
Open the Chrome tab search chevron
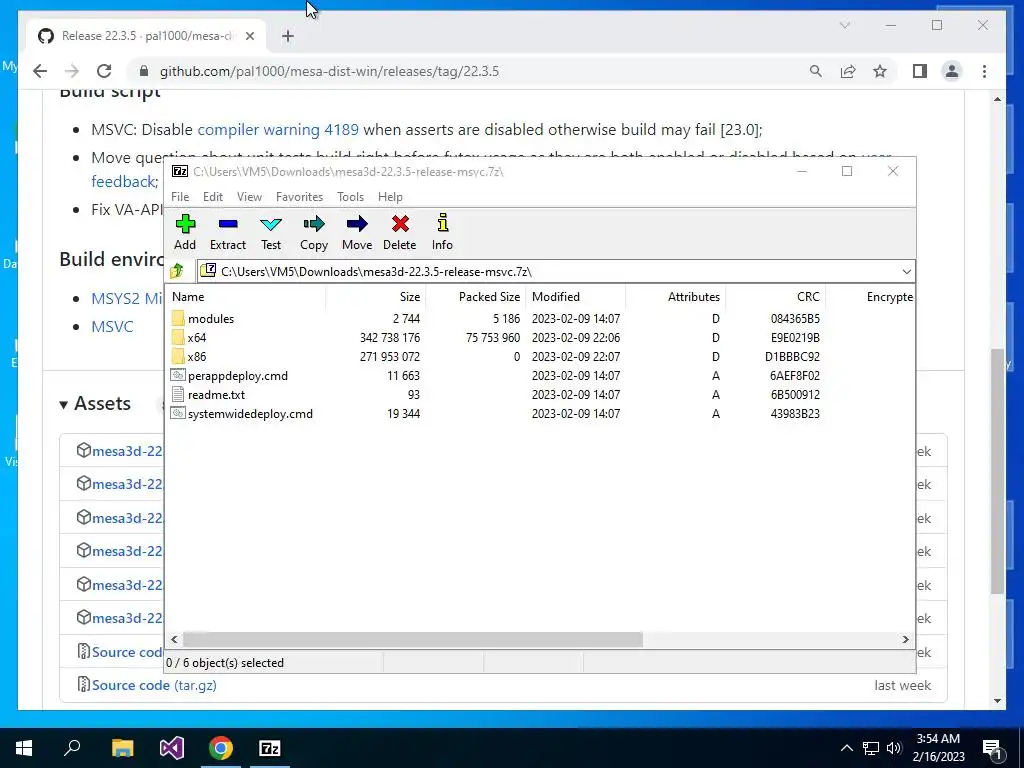844,25
